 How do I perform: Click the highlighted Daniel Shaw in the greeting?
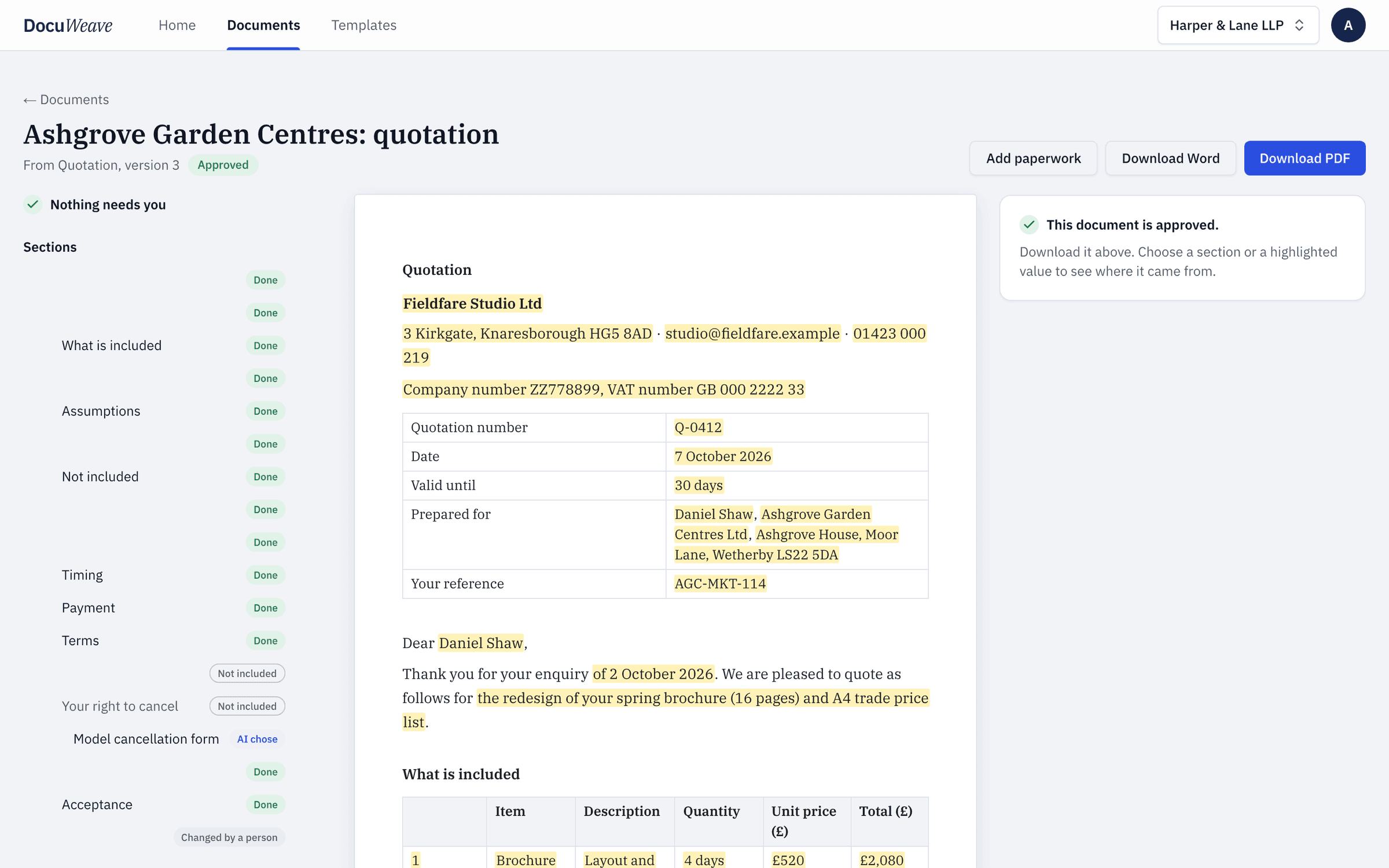481,643
